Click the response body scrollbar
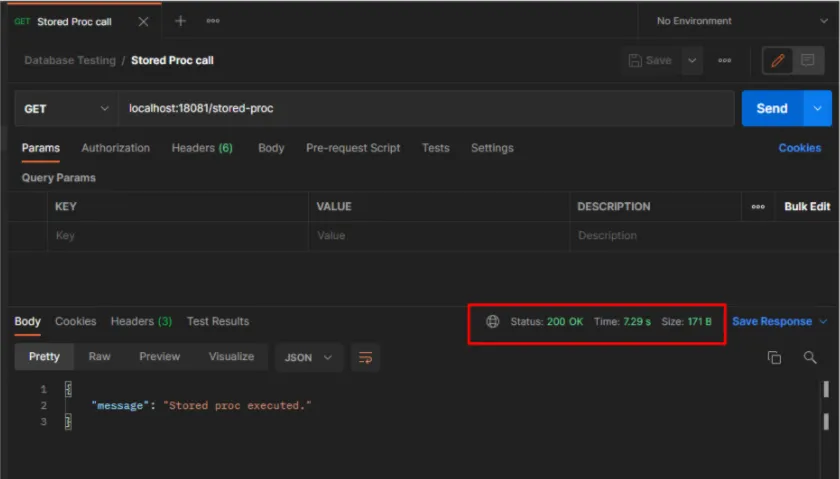The height and width of the screenshot is (479, 840). (x=826, y=405)
